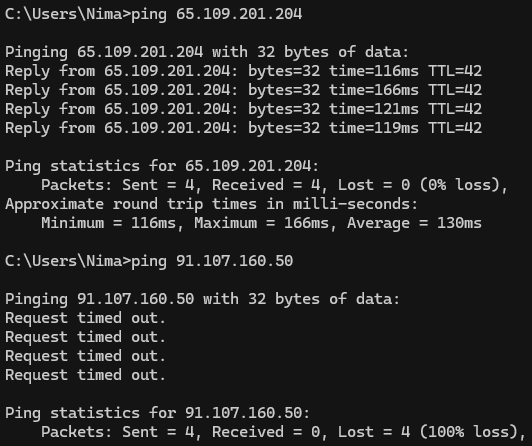The width and height of the screenshot is (532, 446).
Task: Click the packets line showing 100% loss
Action: point(283,432)
